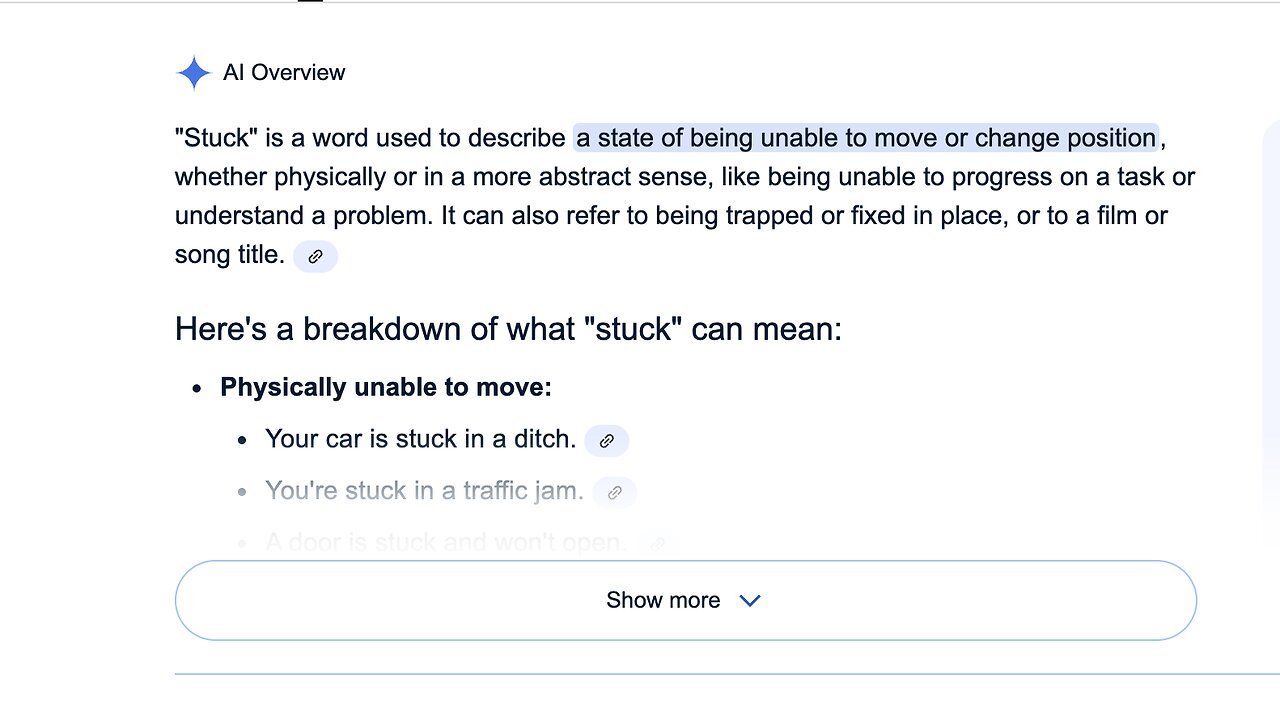Click faded link icon after "won't open"
This screenshot has height=704, width=1280.
coord(657,544)
